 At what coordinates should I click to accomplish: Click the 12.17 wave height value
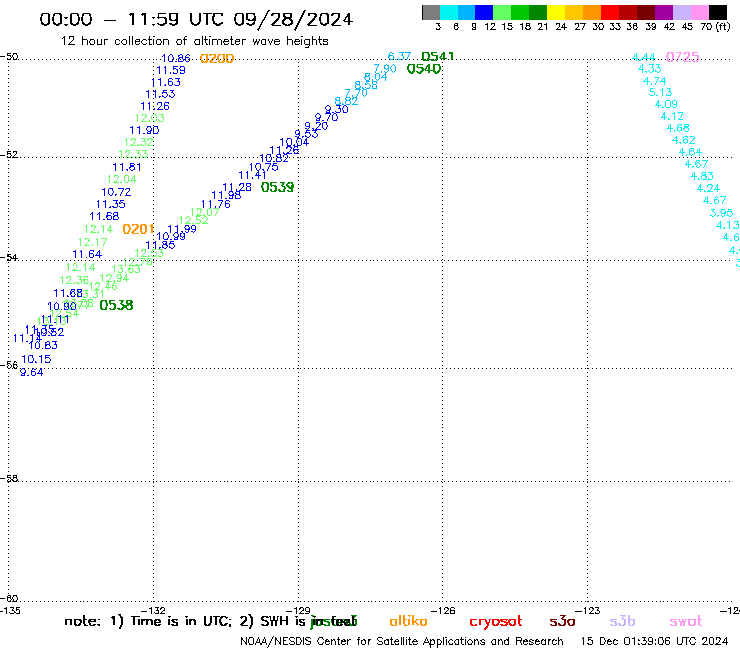tap(92, 242)
